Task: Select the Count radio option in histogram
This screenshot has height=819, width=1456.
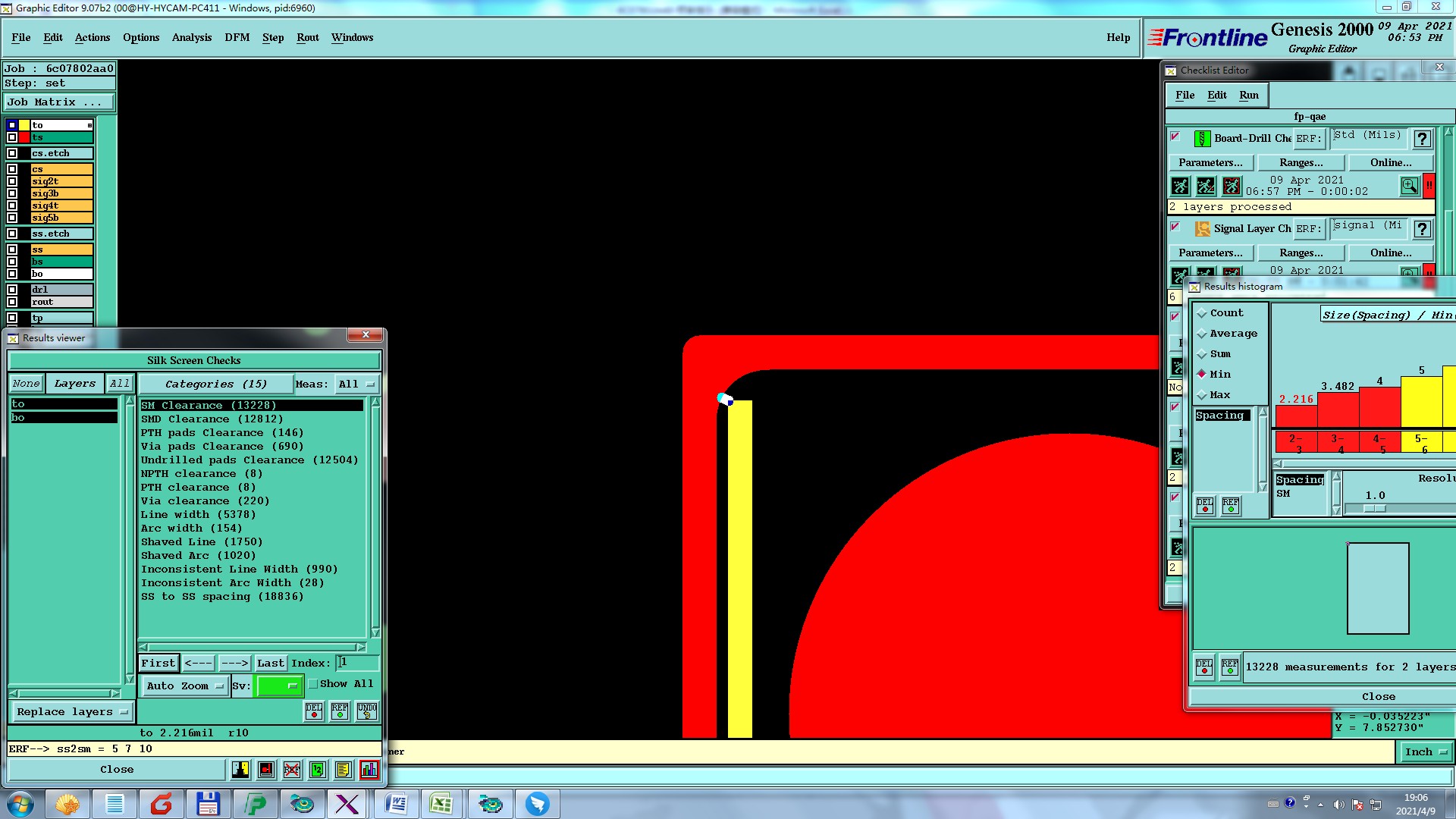Action: [1203, 313]
